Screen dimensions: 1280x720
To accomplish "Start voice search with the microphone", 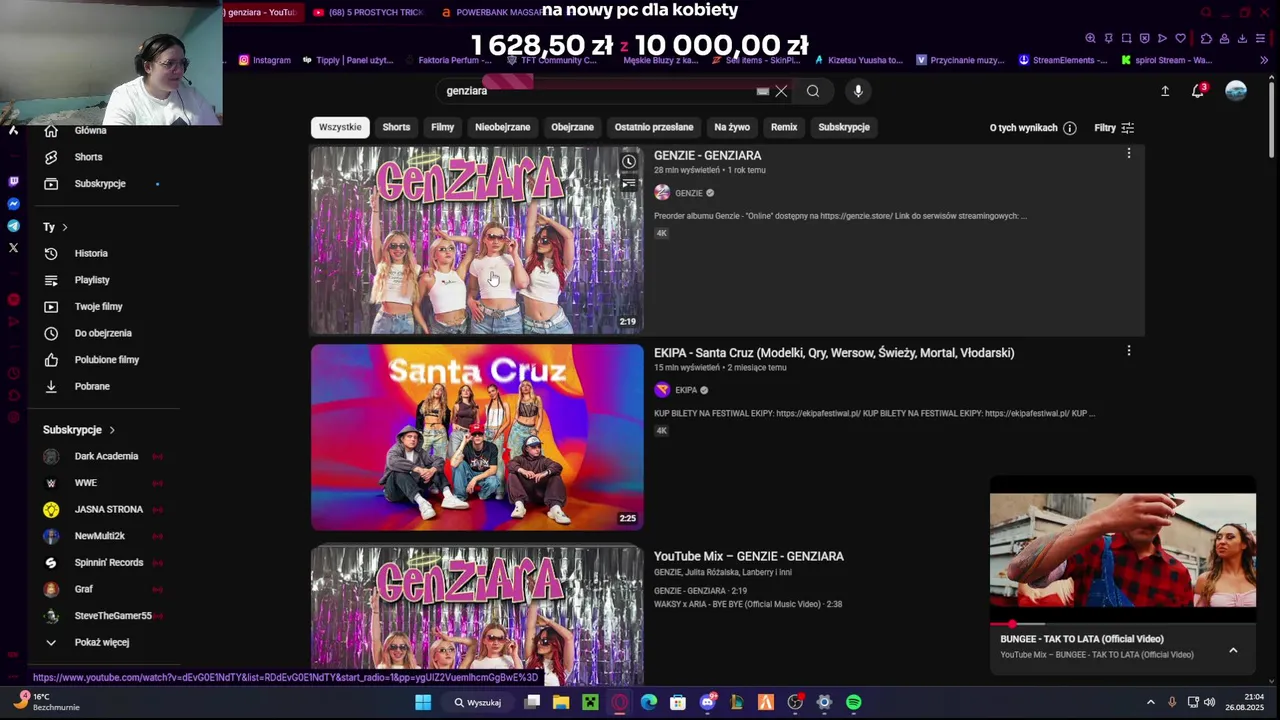I will [x=858, y=91].
